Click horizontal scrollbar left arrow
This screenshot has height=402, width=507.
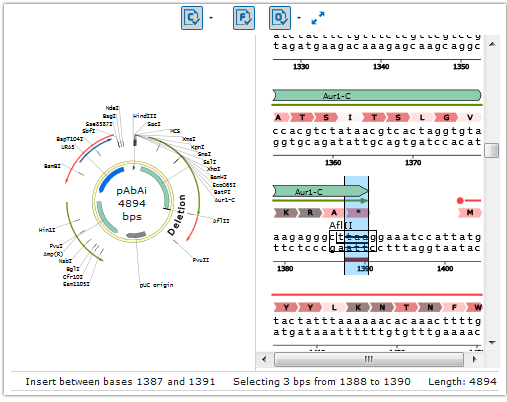pyautogui.click(x=264, y=359)
